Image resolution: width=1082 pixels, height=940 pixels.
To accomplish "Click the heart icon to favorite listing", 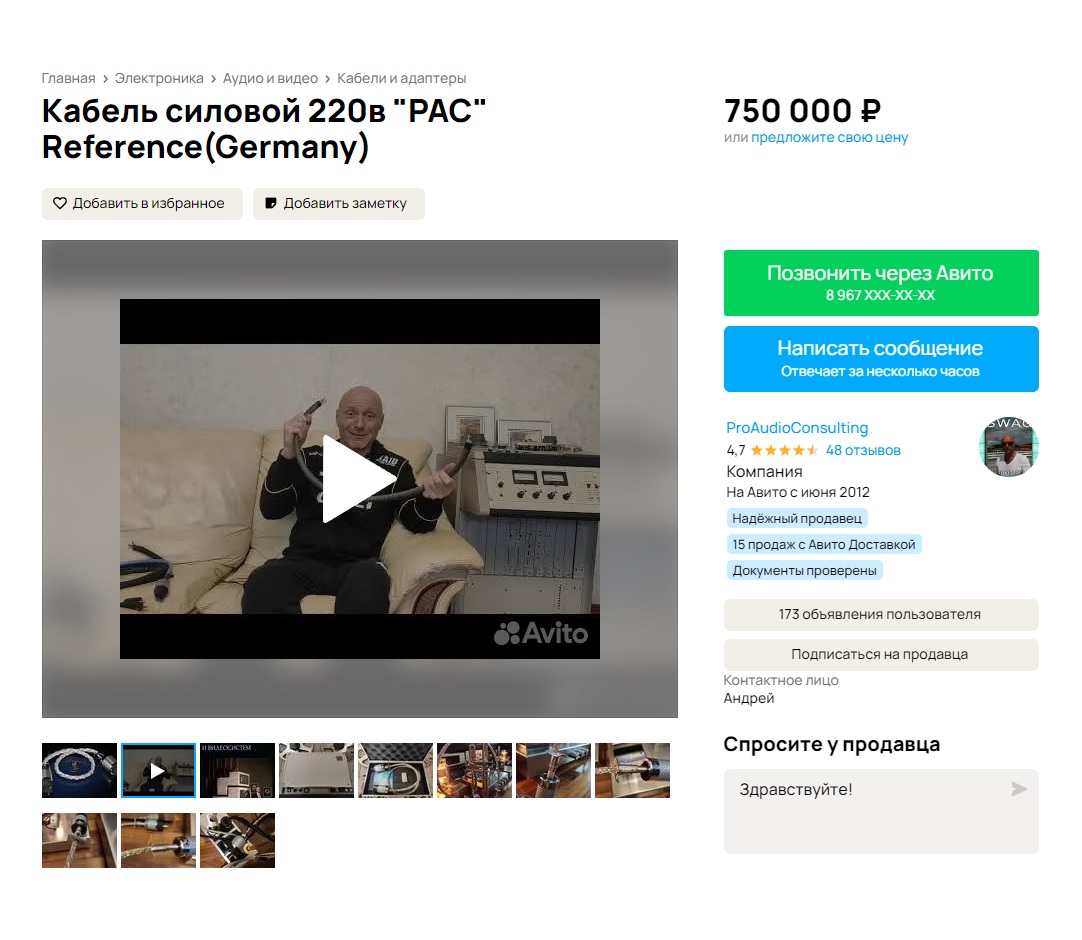I will coord(60,203).
